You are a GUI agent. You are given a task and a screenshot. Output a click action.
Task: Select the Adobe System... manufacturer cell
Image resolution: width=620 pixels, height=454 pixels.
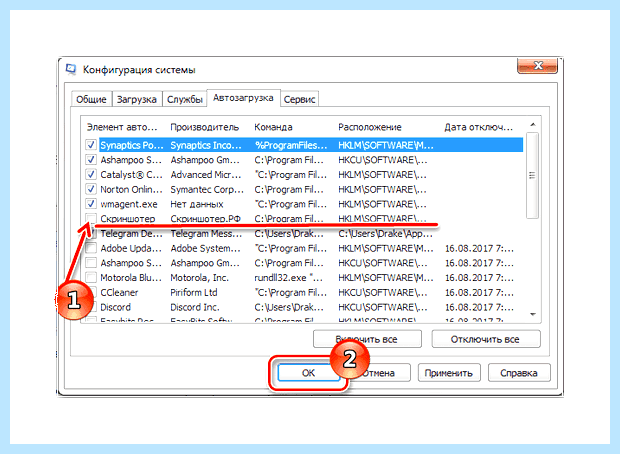[206, 248]
